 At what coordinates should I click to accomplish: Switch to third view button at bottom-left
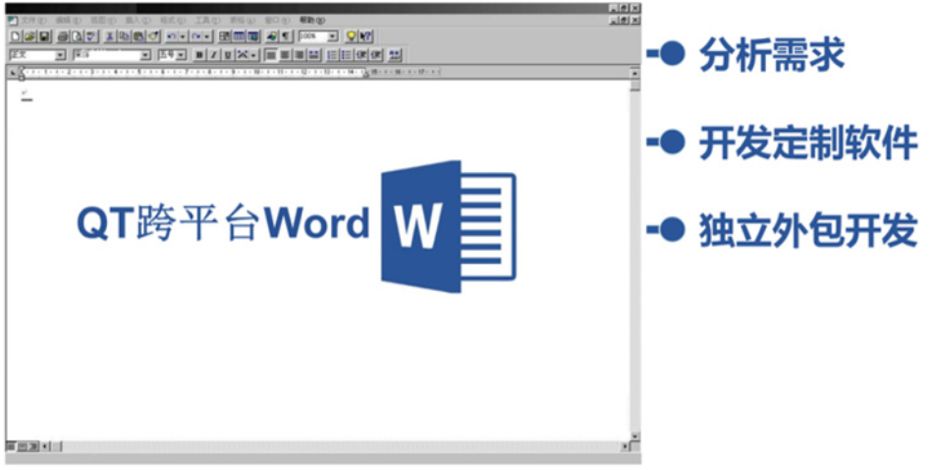pos(33,446)
